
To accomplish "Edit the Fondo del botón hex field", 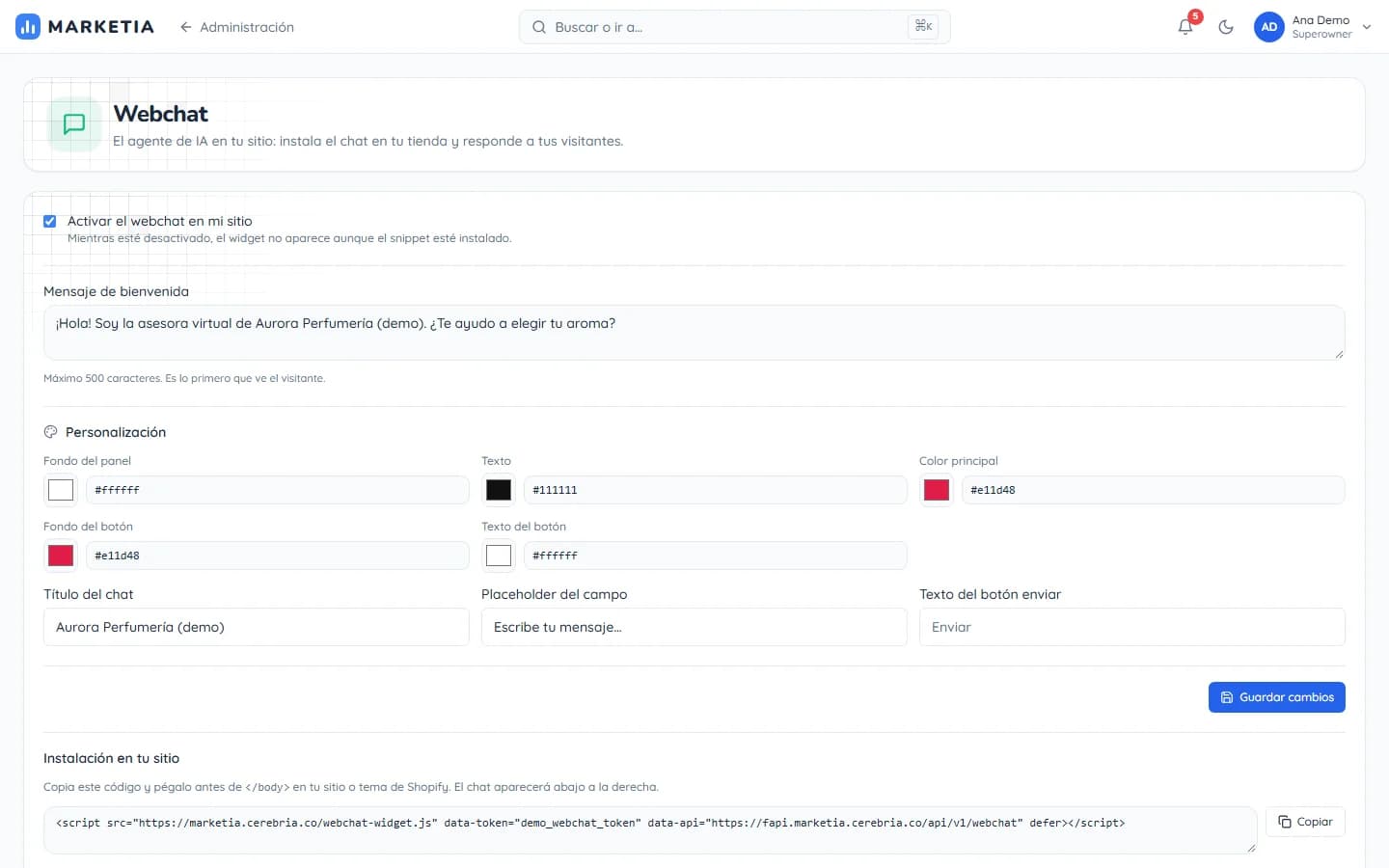I will pyautogui.click(x=277, y=556).
